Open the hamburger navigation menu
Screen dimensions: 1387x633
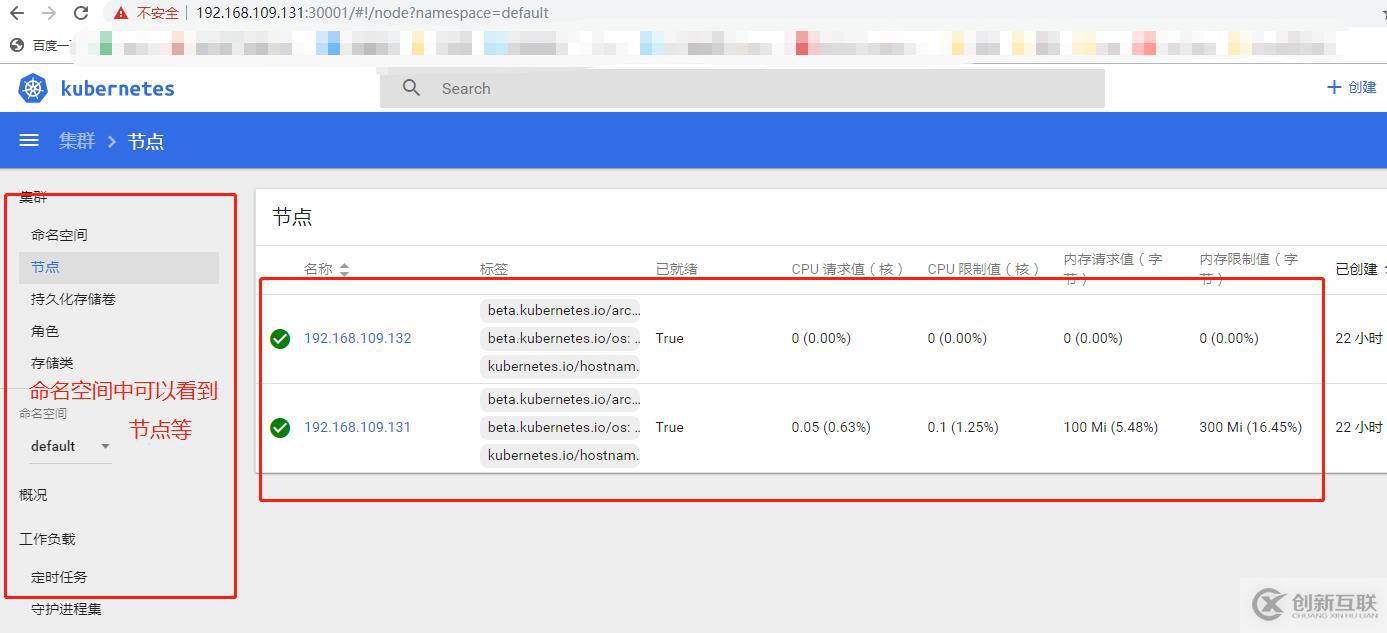(x=29, y=141)
